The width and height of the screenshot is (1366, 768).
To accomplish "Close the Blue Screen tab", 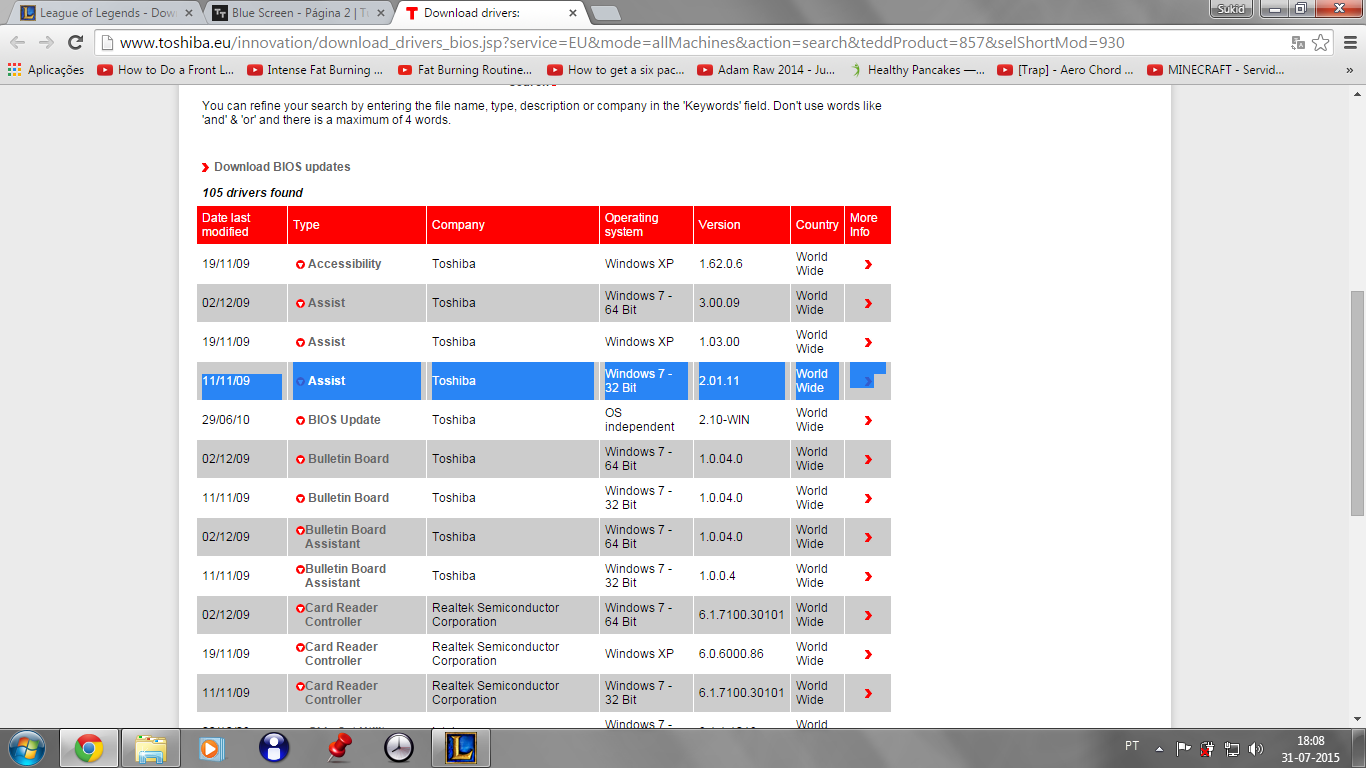I will pyautogui.click(x=380, y=13).
